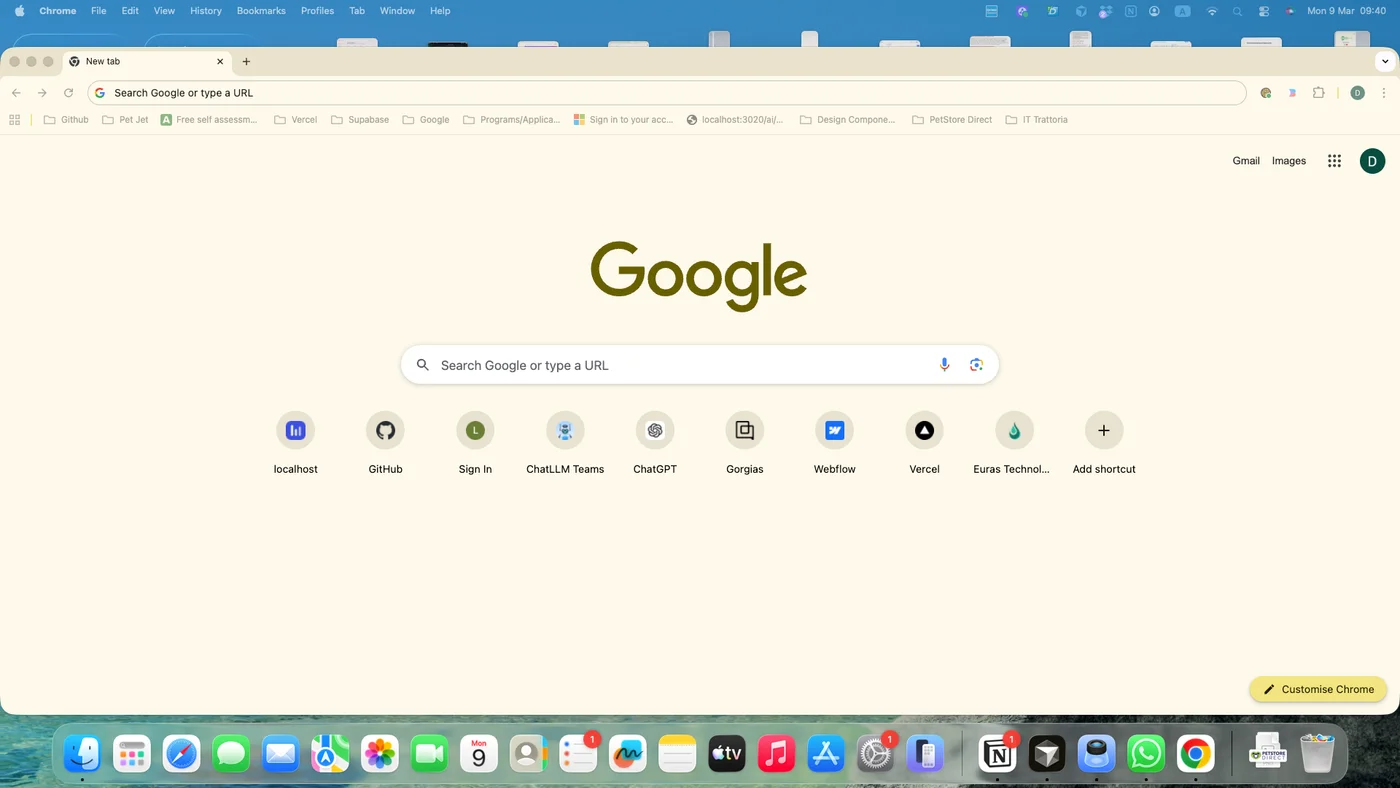Open the Bookmarks menu

[261, 11]
